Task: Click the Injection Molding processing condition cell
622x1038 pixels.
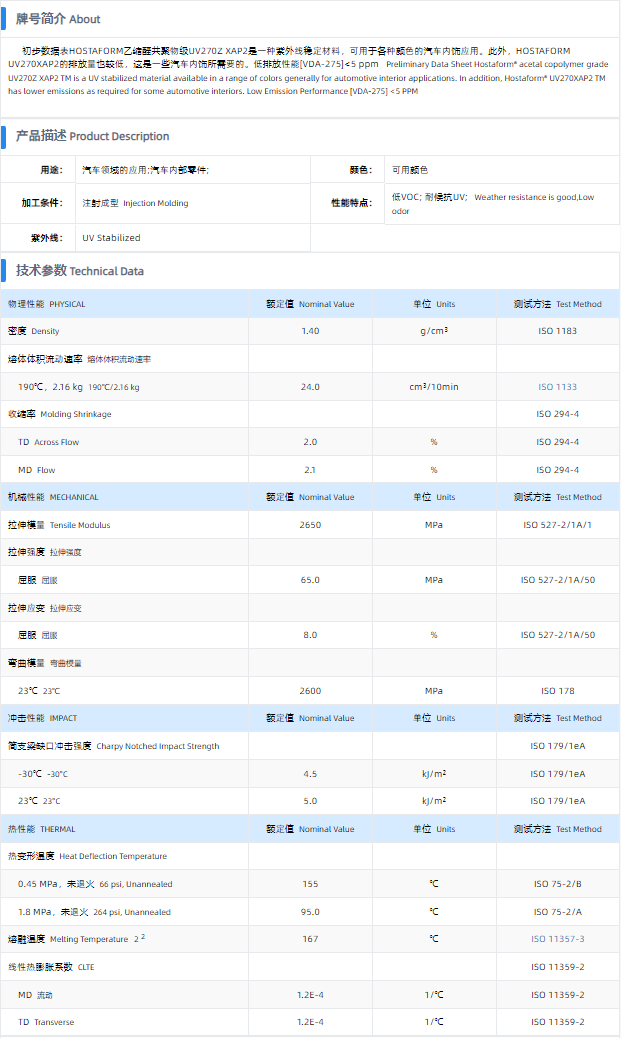Action: click(x=135, y=203)
